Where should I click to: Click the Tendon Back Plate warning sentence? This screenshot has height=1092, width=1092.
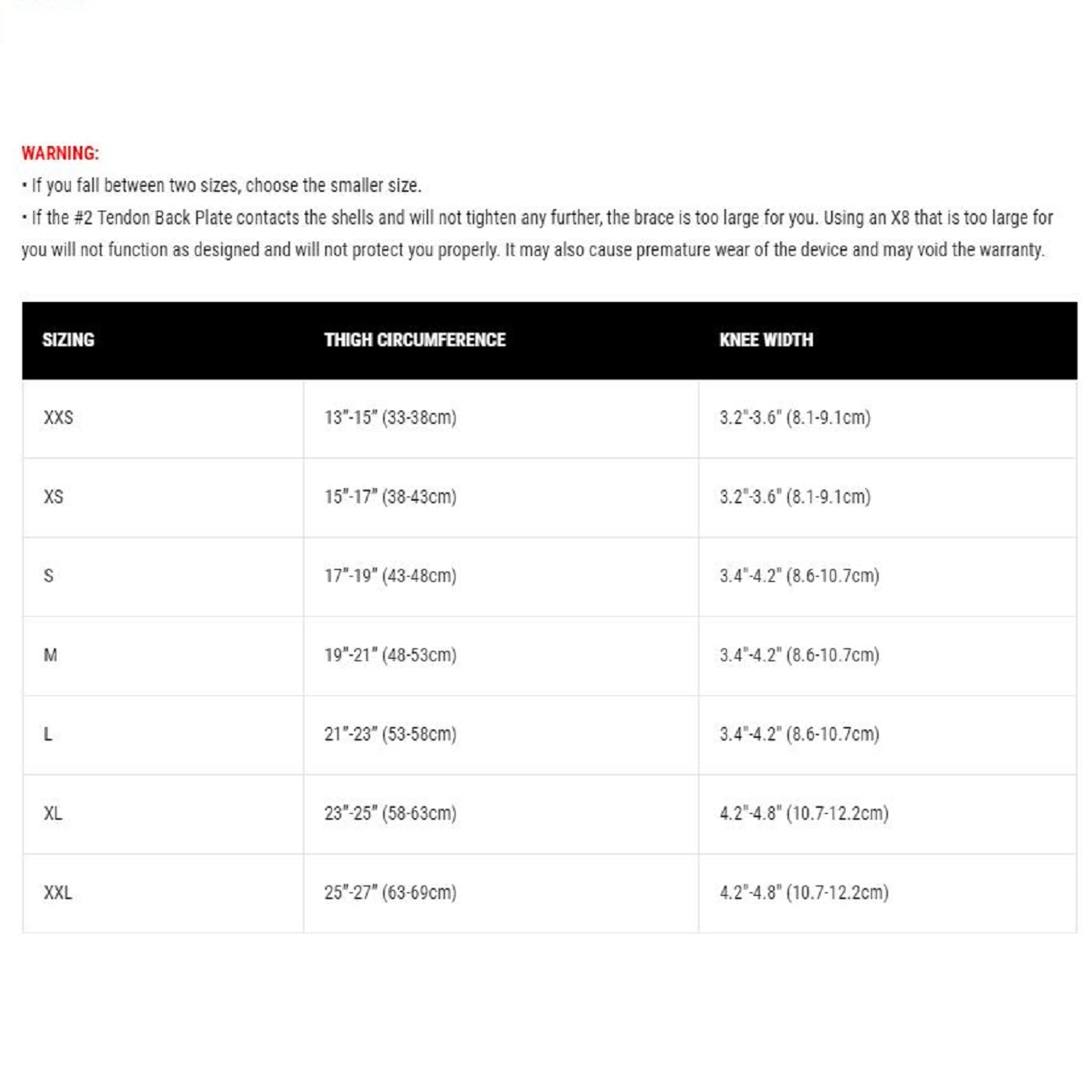coord(537,234)
